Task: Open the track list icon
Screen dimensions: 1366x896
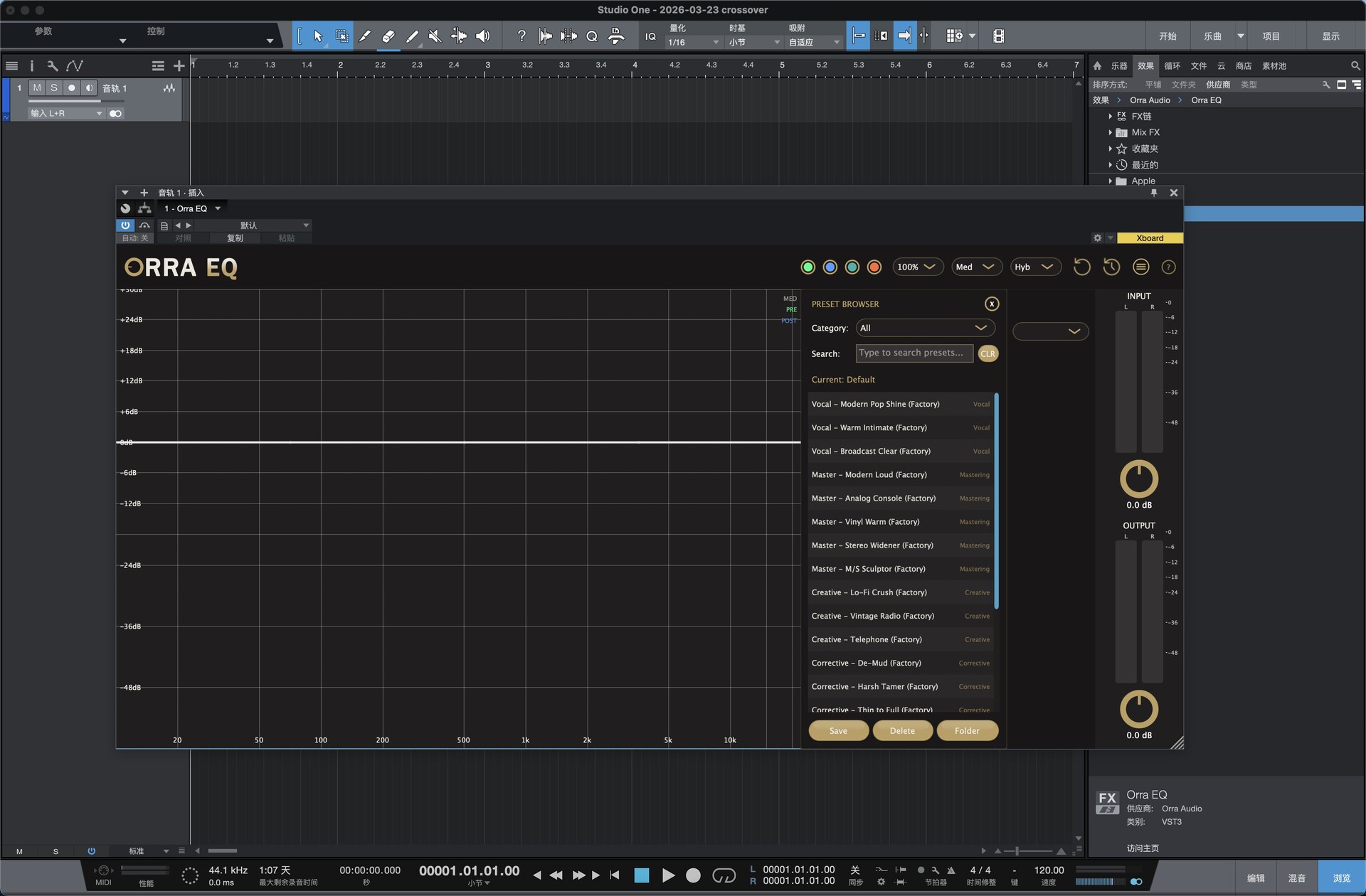Action: click(x=11, y=66)
